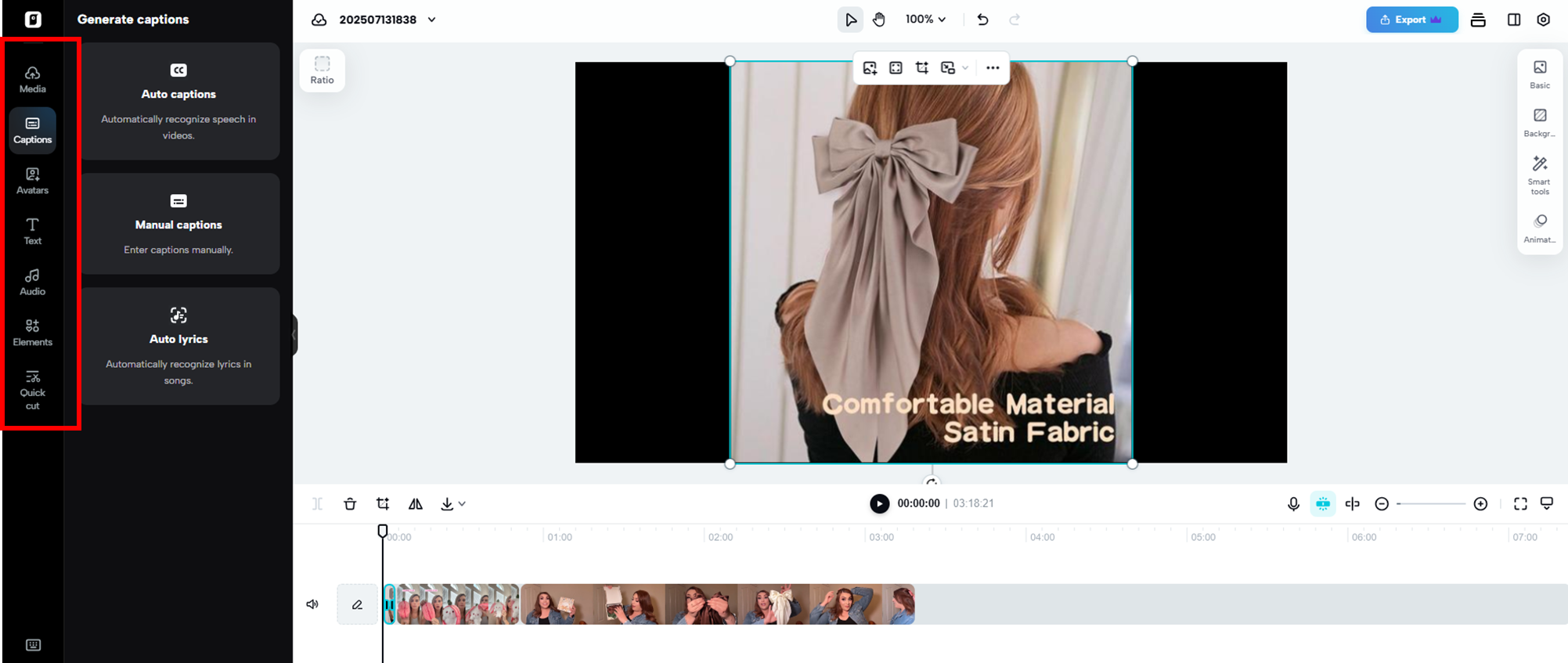The height and width of the screenshot is (663, 1568).
Task: Open the Background properties panel
Action: coord(1540,123)
